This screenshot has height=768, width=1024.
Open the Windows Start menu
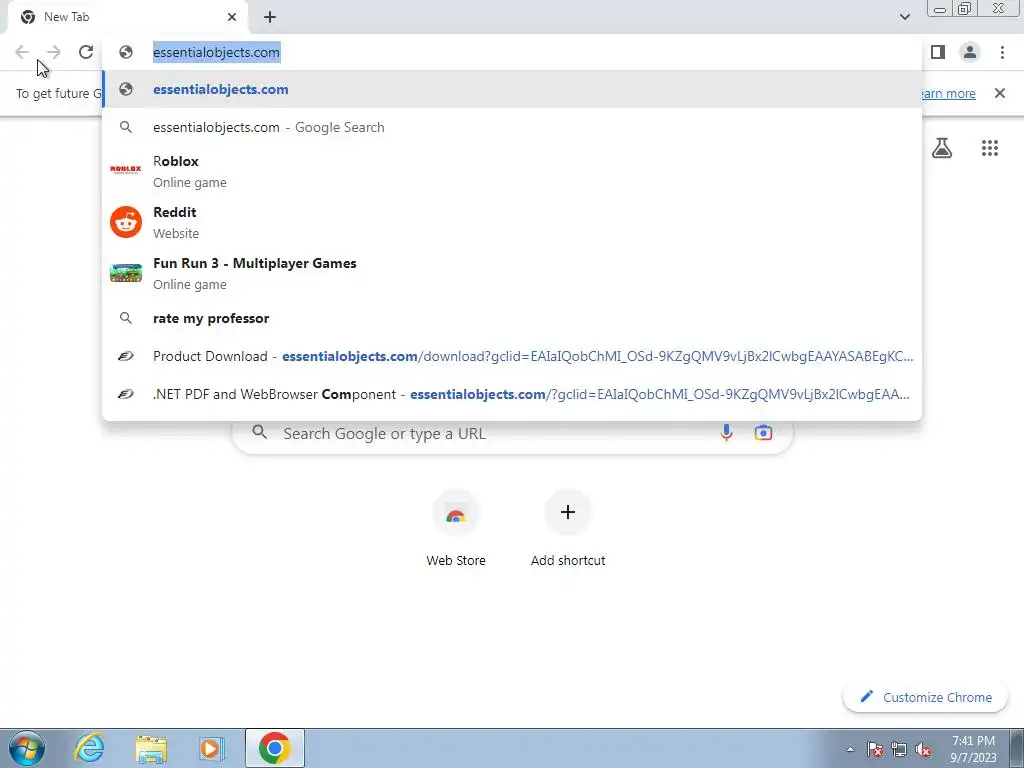click(27, 748)
